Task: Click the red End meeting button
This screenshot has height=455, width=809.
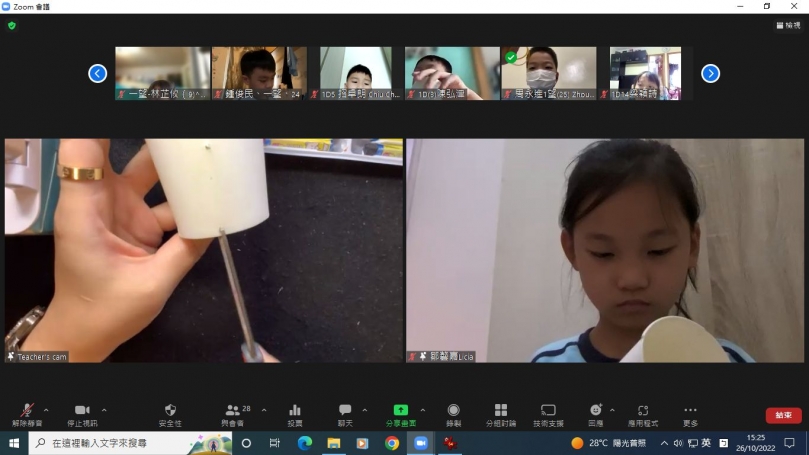Action: [783, 415]
